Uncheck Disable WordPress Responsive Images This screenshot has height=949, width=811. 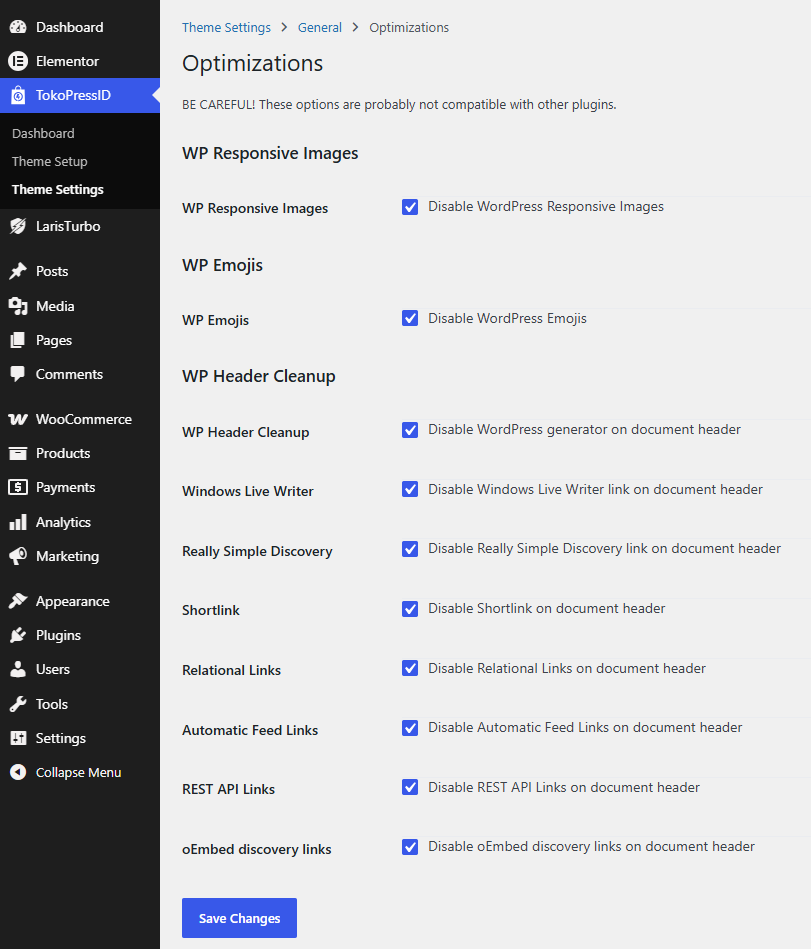coord(410,207)
